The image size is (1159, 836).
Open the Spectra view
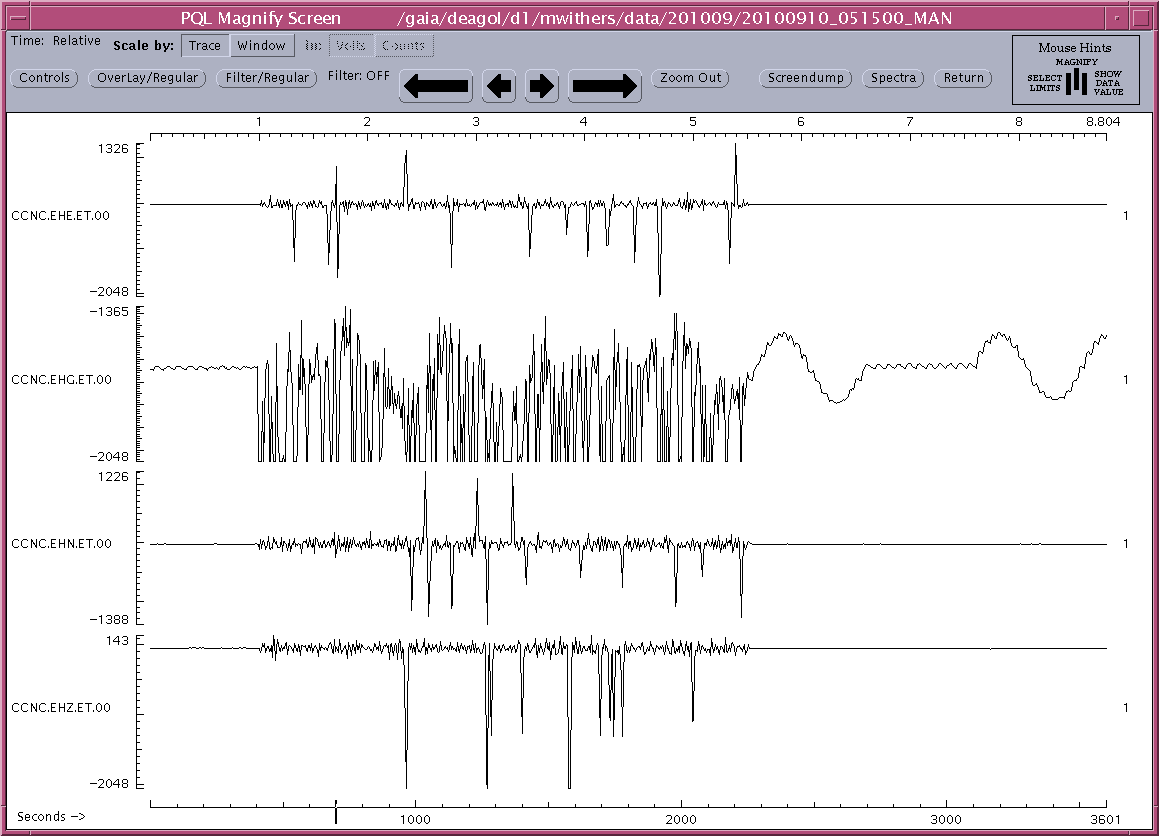[x=893, y=78]
